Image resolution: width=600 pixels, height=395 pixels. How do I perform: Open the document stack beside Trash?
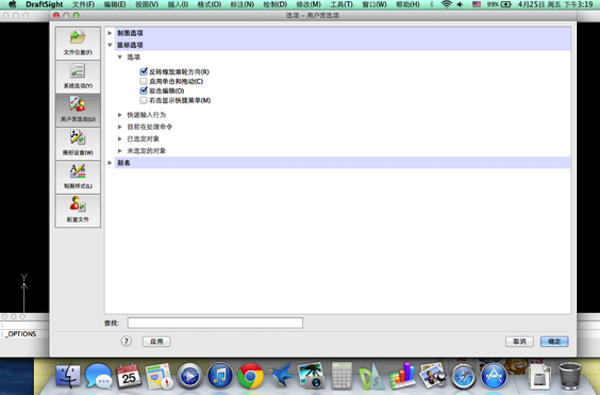click(x=540, y=377)
